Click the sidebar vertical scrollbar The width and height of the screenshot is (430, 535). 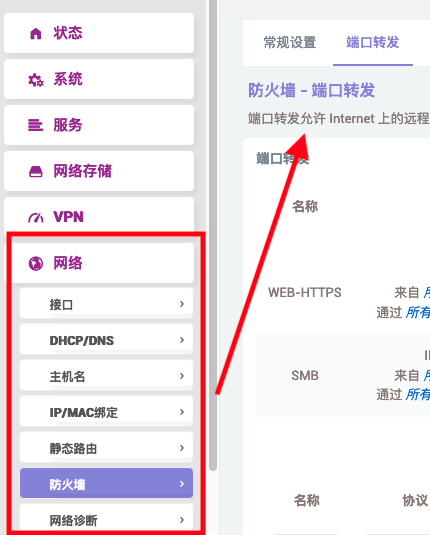pos(213,235)
